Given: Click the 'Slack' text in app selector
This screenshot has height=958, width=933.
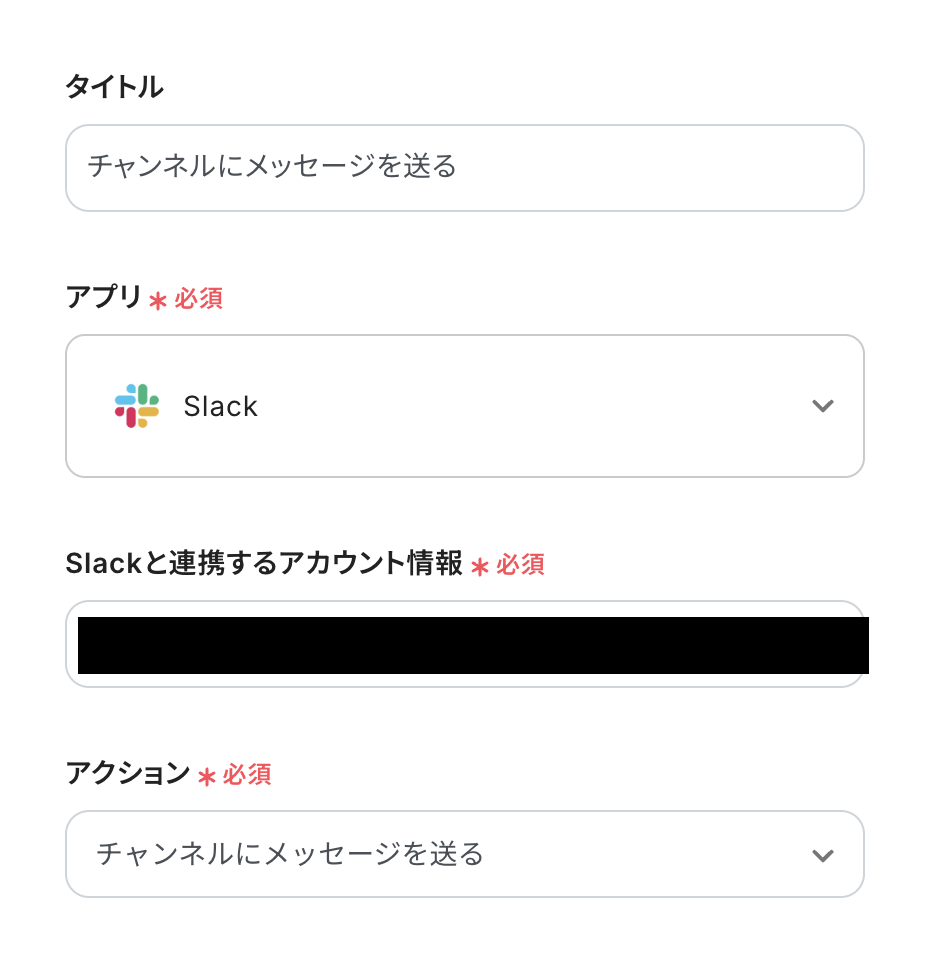Looking at the screenshot, I should [x=220, y=407].
